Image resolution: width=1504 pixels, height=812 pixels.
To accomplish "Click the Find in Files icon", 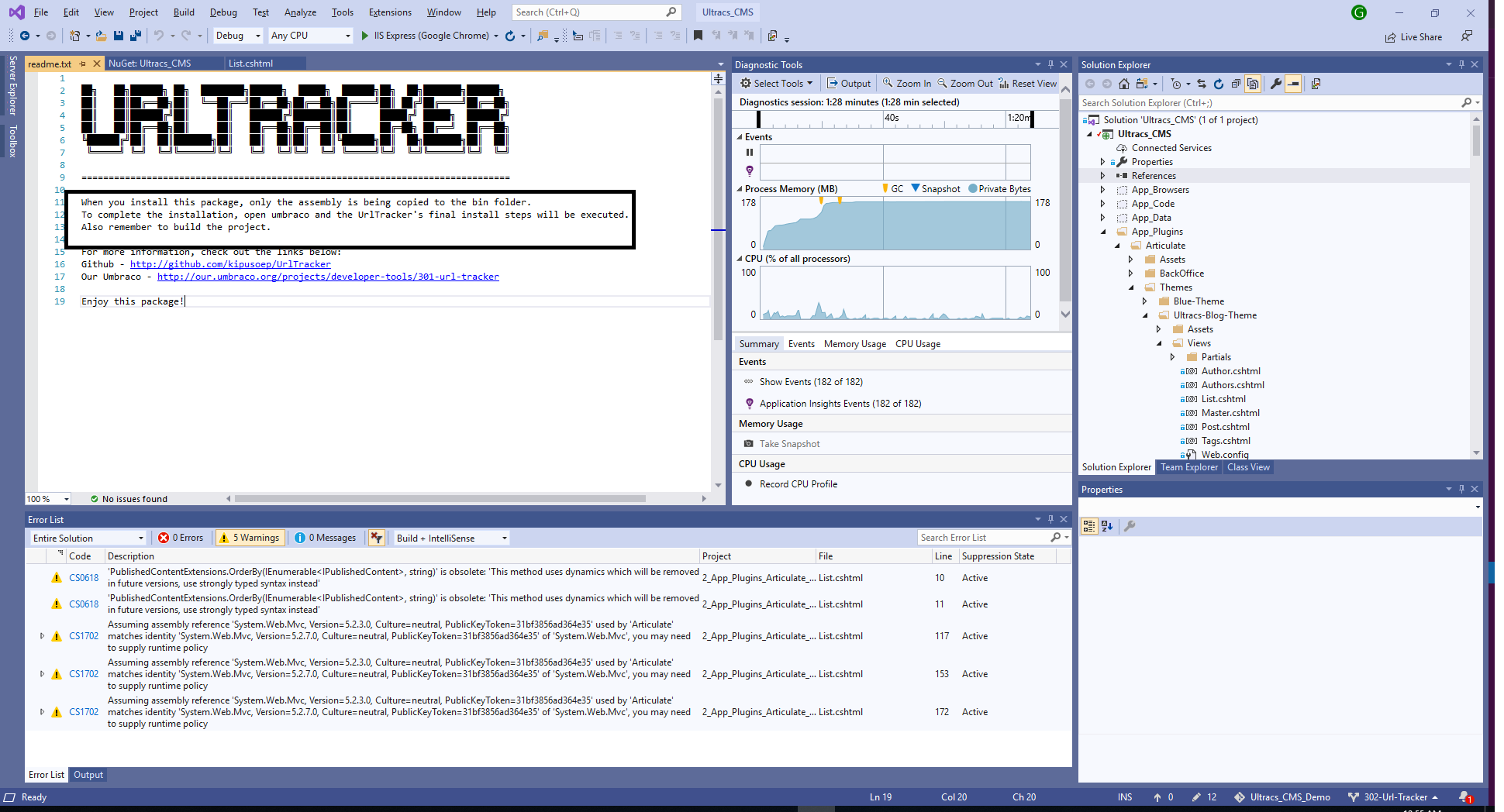I will click(543, 36).
